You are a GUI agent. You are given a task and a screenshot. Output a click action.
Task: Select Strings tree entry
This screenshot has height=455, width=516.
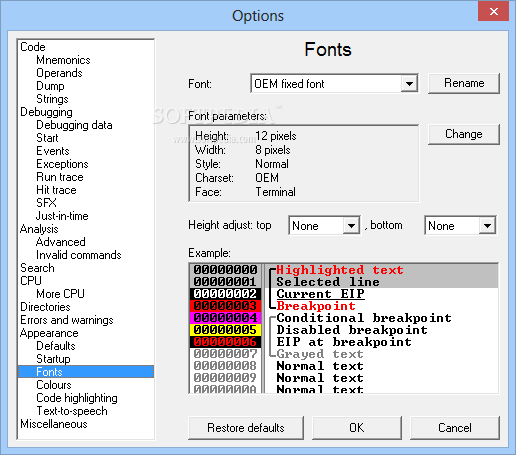coord(52,99)
